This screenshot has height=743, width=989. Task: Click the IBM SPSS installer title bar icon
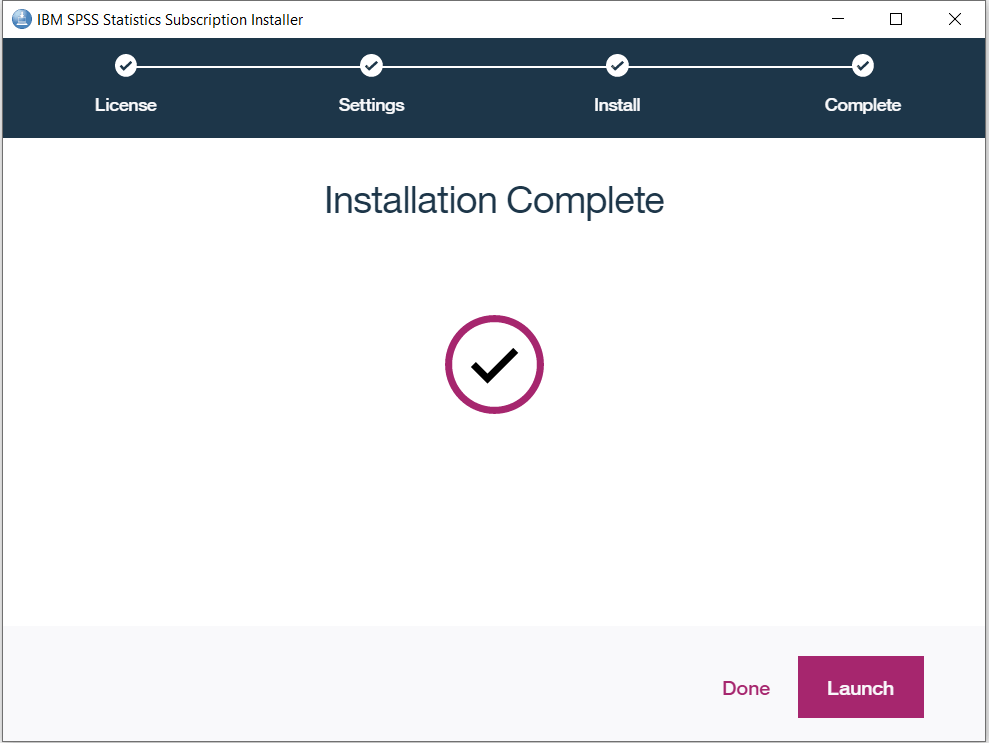tap(21, 18)
